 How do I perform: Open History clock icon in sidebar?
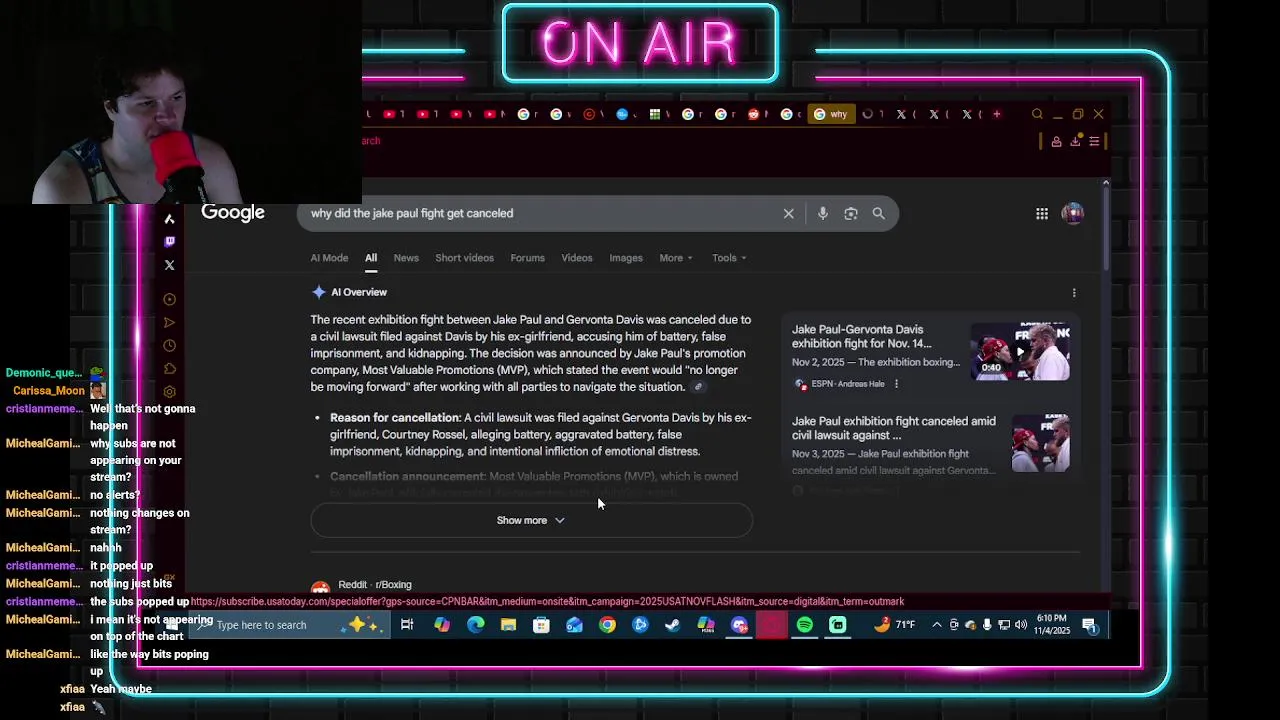click(169, 346)
